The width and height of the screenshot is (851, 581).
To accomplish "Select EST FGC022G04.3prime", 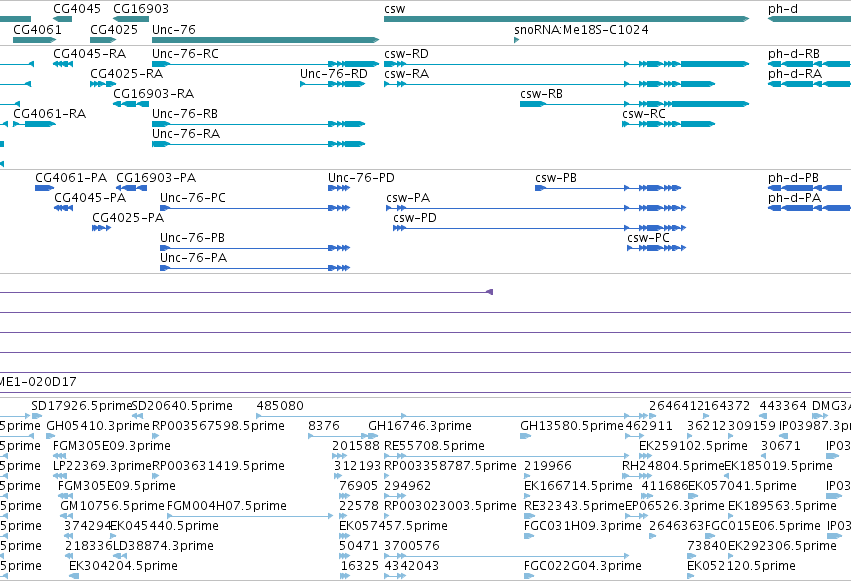I will 528,576.
